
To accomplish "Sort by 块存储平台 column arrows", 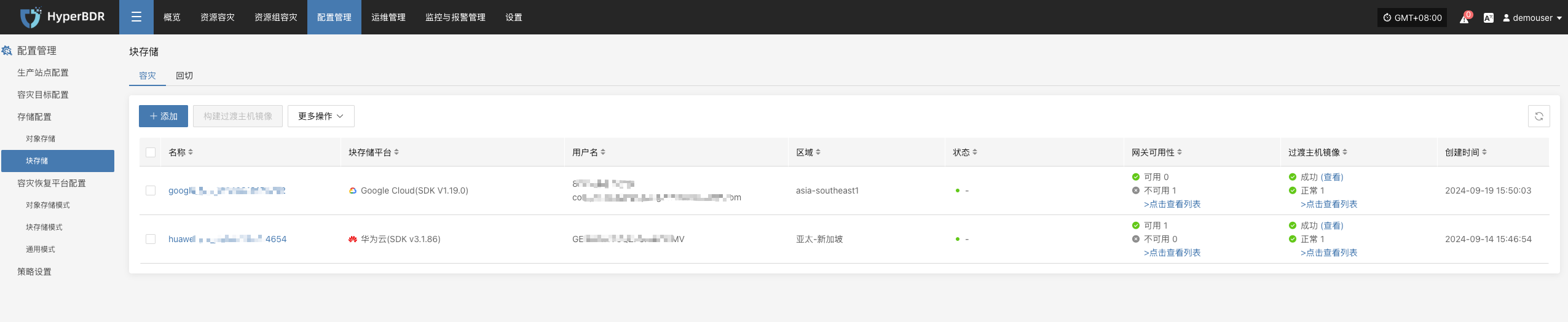I will pyautogui.click(x=396, y=152).
